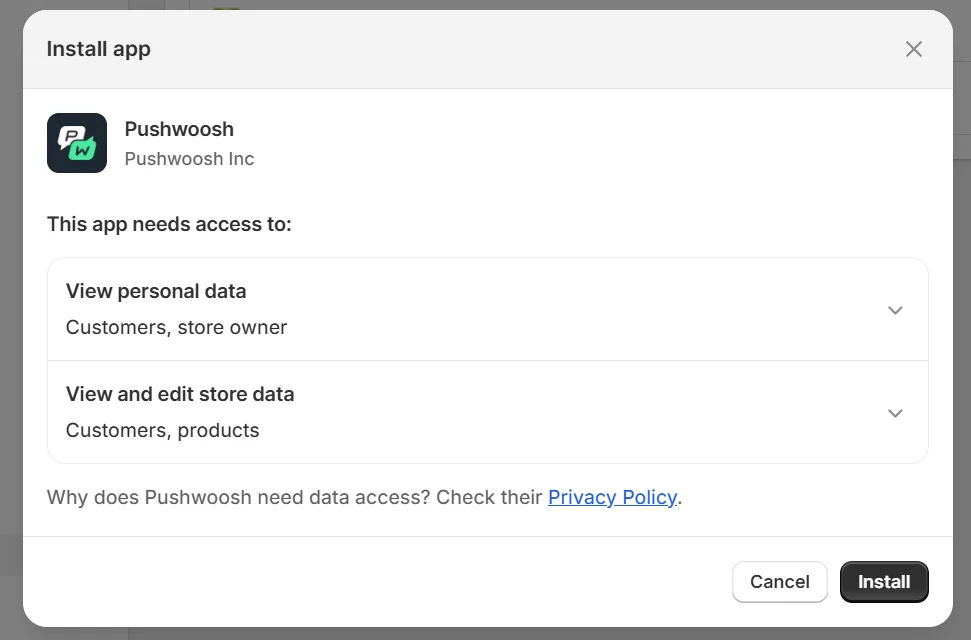971x640 pixels.
Task: Click the Pushwoosh app name text
Action: pyautogui.click(x=179, y=129)
